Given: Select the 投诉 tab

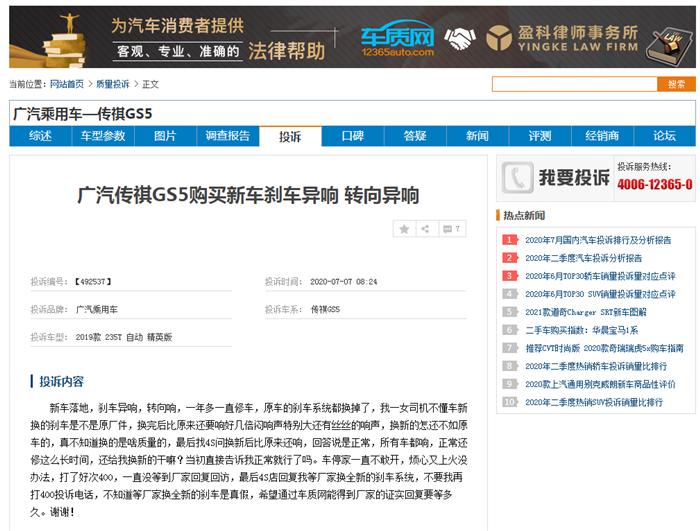Looking at the screenshot, I should coord(290,137).
